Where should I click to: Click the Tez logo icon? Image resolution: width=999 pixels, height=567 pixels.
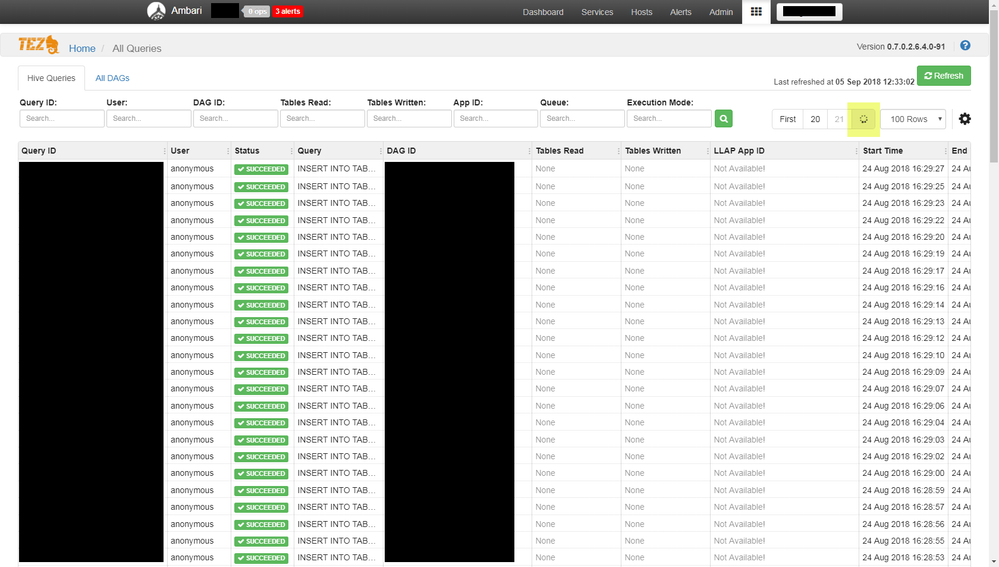[x=38, y=45]
